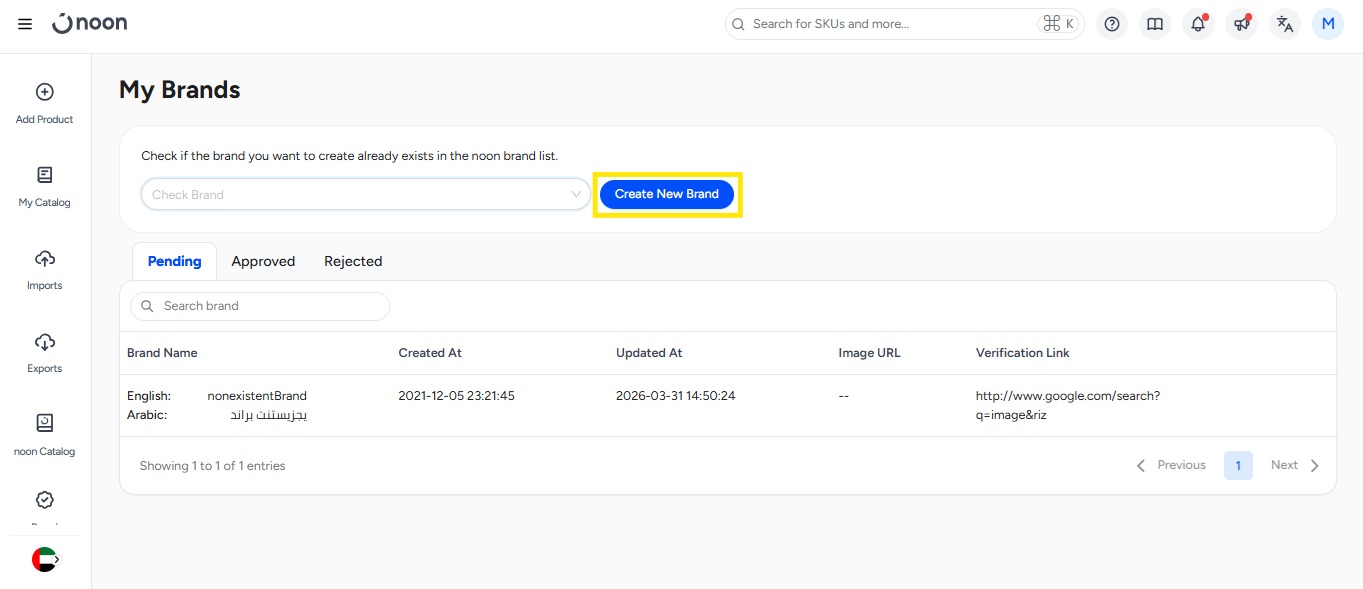Click the language translate icon
Viewport: 1363px width, 589px height.
1285,24
